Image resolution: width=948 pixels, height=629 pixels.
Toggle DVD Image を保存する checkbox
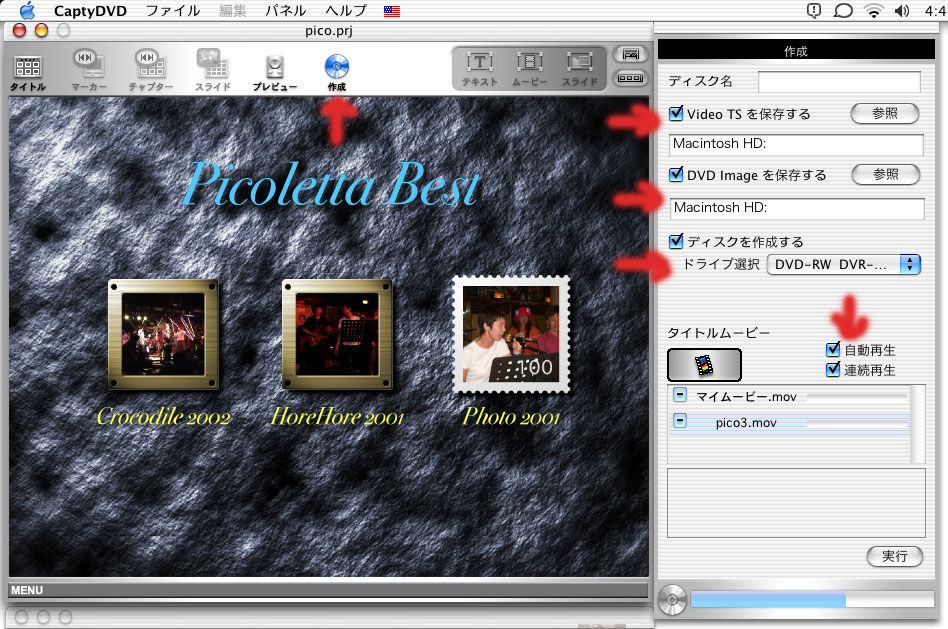point(677,175)
